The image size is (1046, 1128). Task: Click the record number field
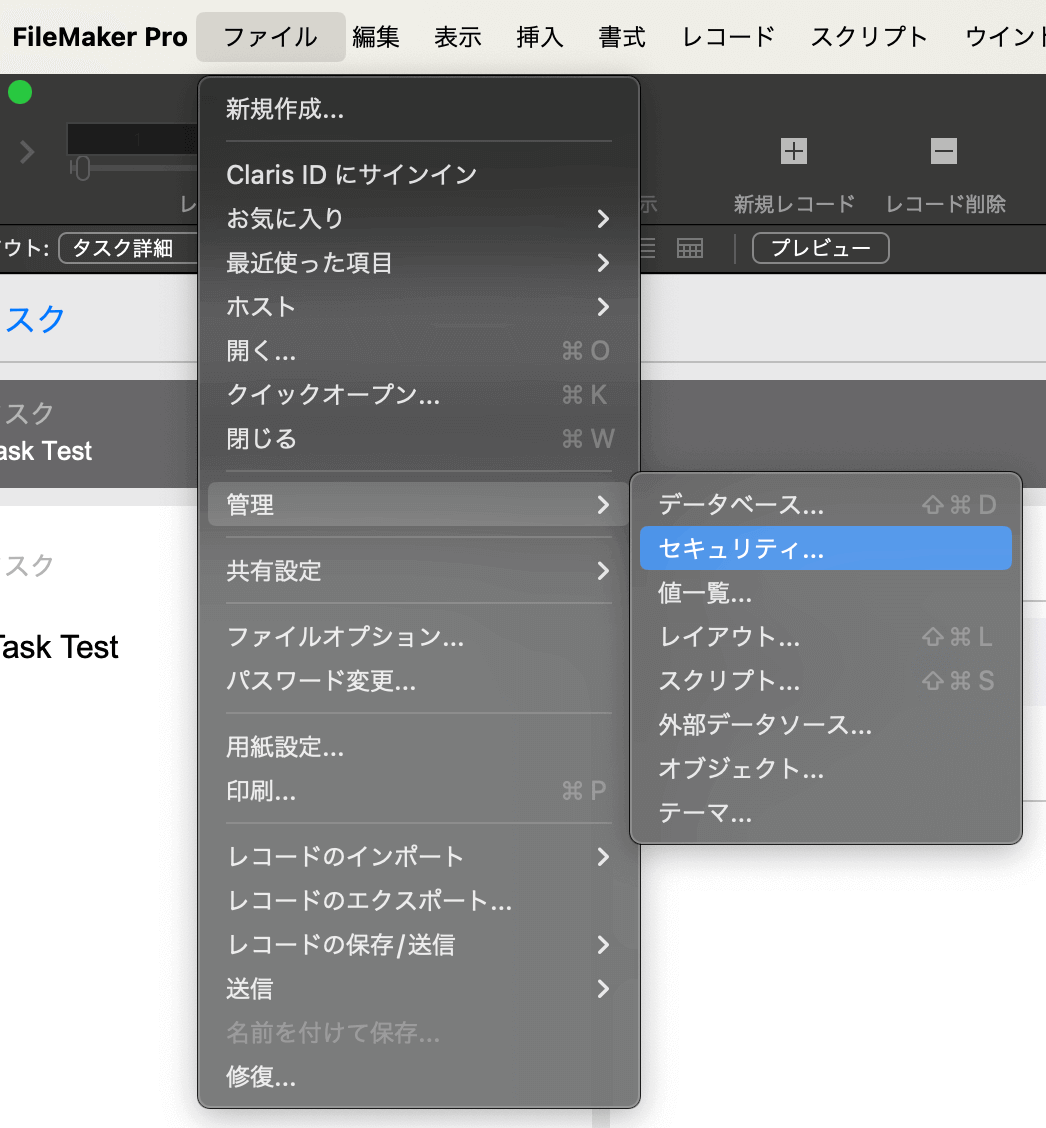pyautogui.click(x=132, y=139)
